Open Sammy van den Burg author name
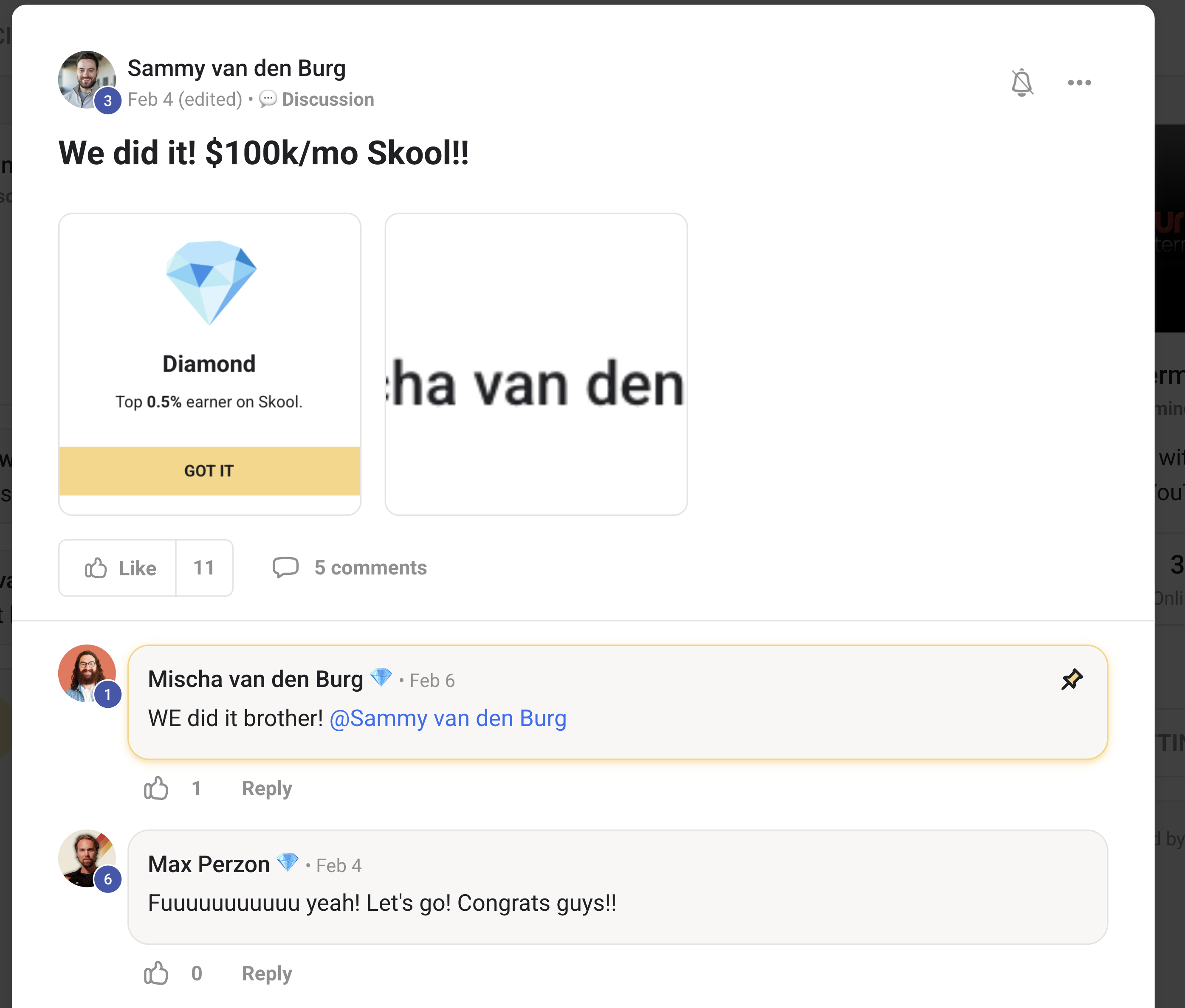Image resolution: width=1185 pixels, height=1008 pixels. click(x=237, y=68)
